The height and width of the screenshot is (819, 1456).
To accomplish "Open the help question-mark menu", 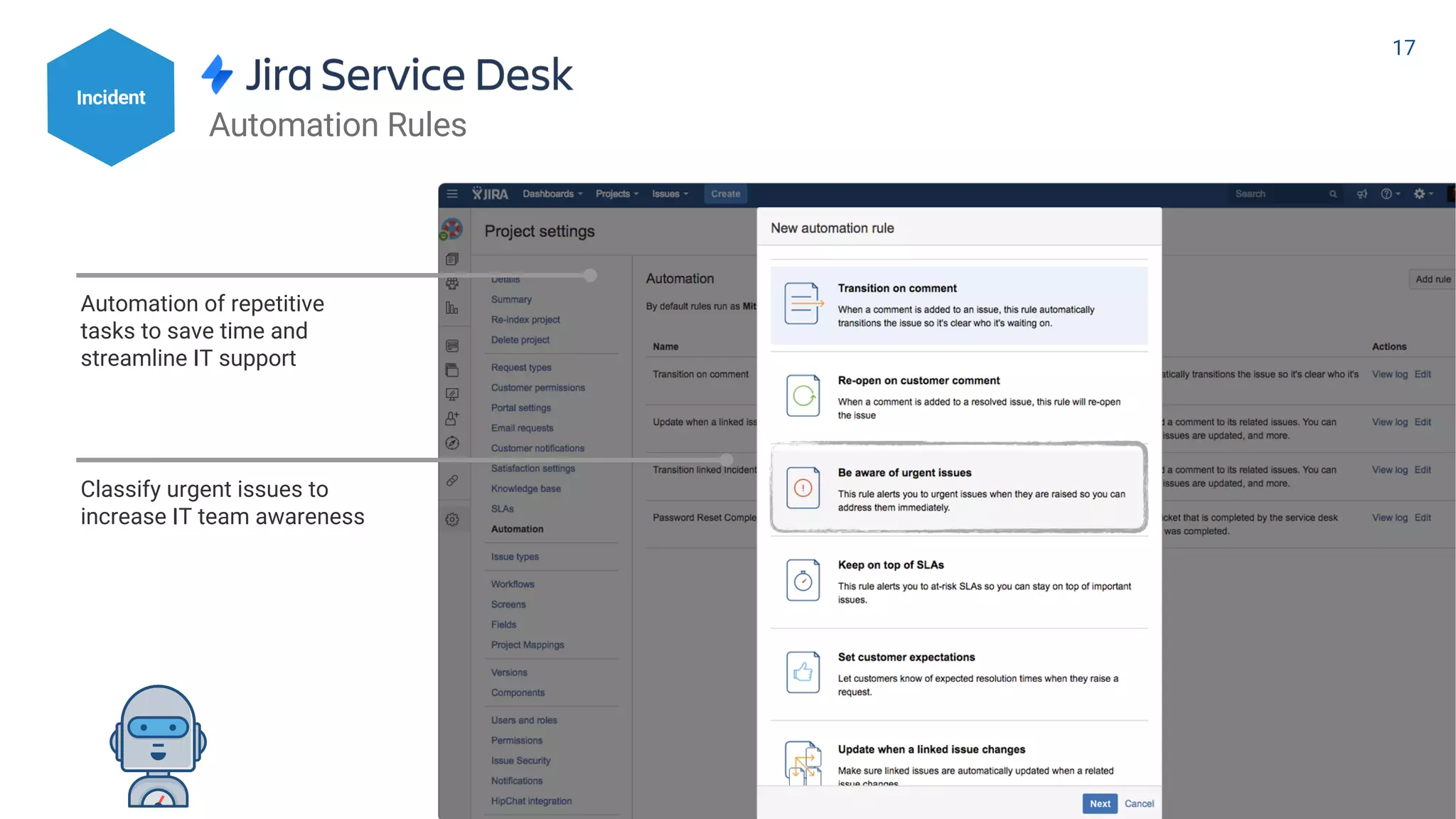I will 1390,194.
